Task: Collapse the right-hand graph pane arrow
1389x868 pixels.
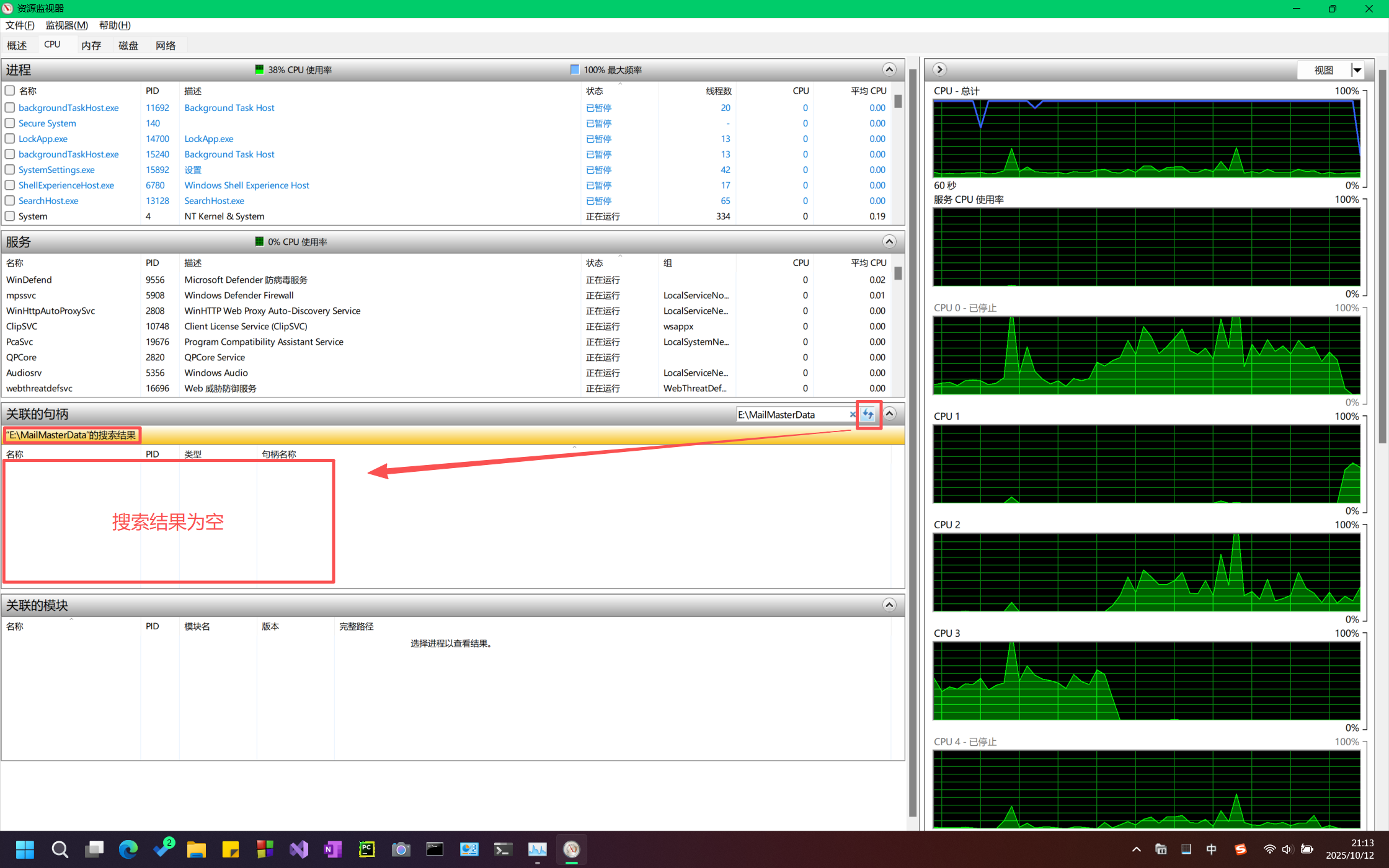Action: click(939, 69)
